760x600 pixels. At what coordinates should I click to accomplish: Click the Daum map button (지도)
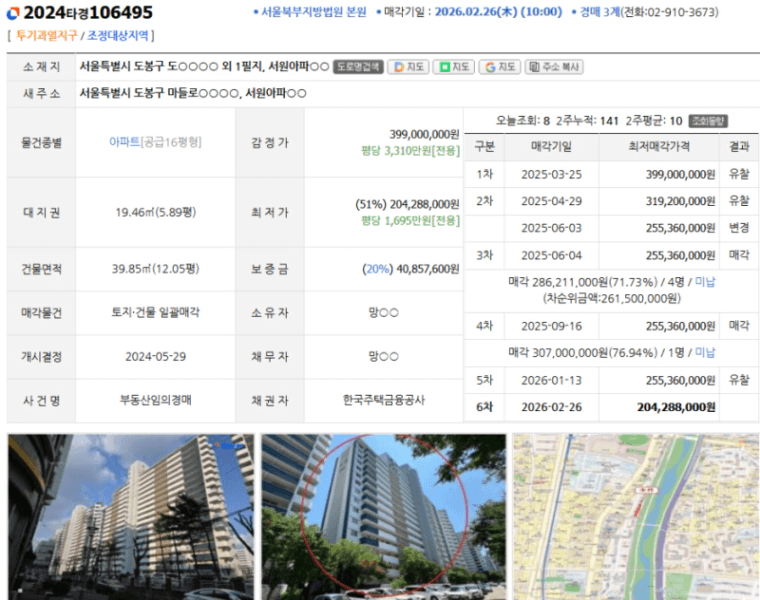[408, 67]
